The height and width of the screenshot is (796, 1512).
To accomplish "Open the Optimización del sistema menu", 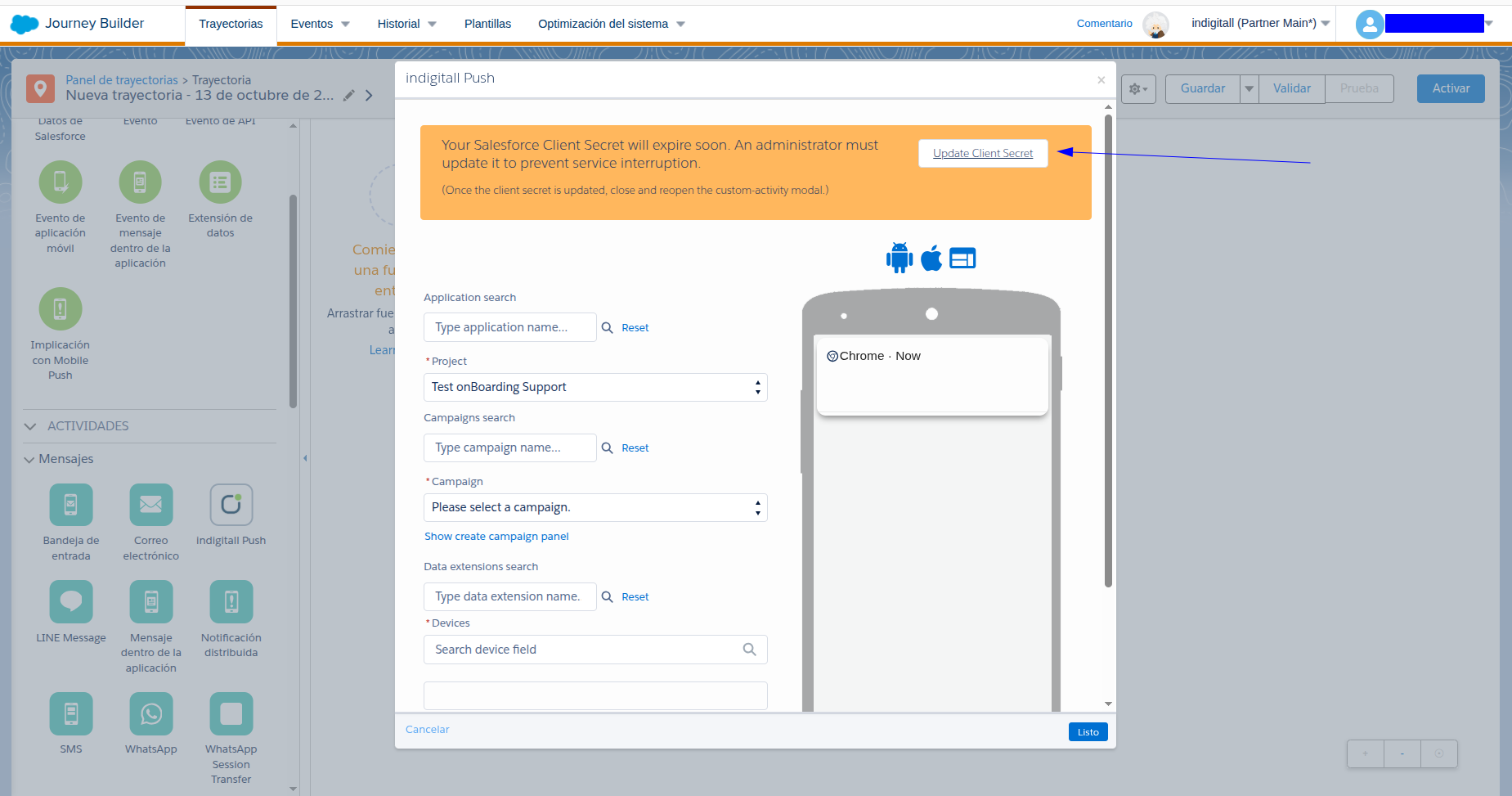I will tap(612, 24).
